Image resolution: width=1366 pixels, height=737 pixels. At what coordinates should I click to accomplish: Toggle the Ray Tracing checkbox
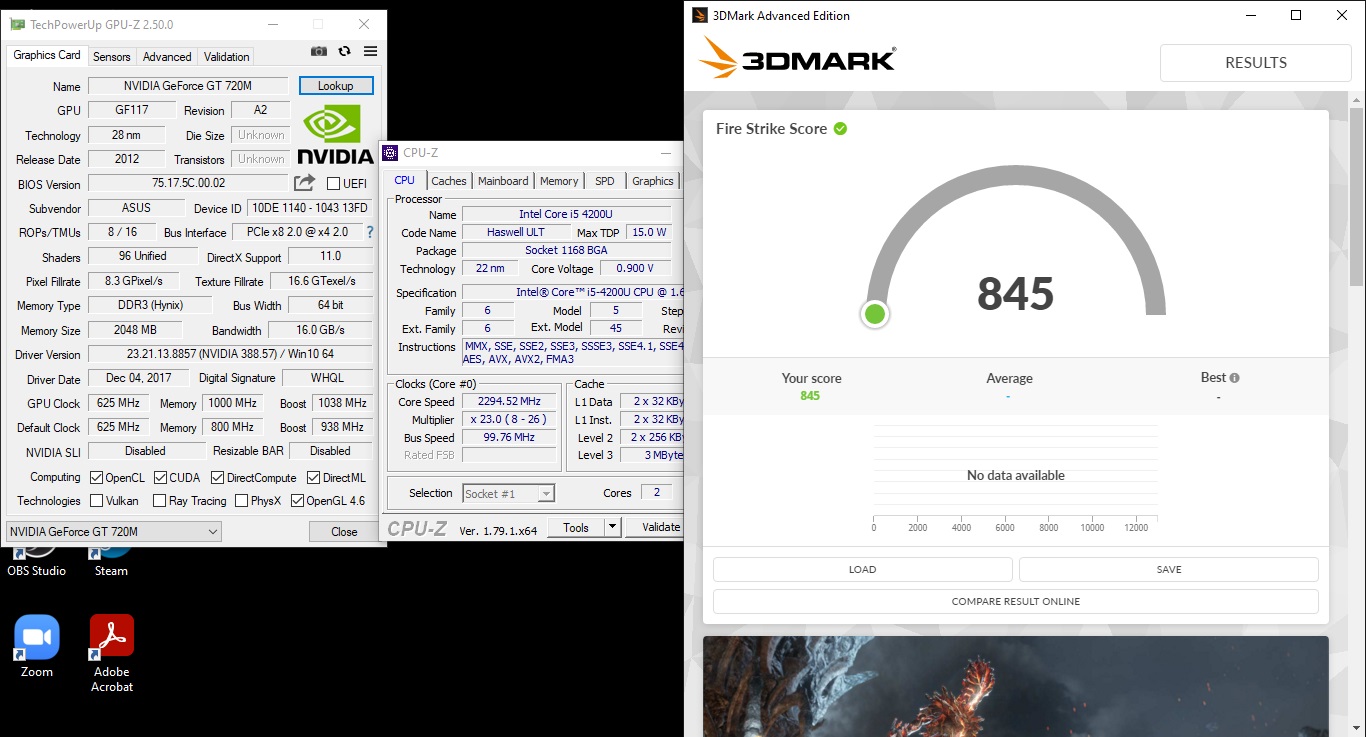coord(160,501)
